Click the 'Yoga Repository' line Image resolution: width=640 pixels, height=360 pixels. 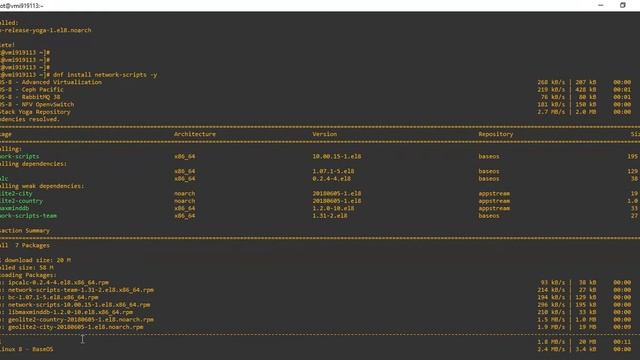tap(35, 111)
